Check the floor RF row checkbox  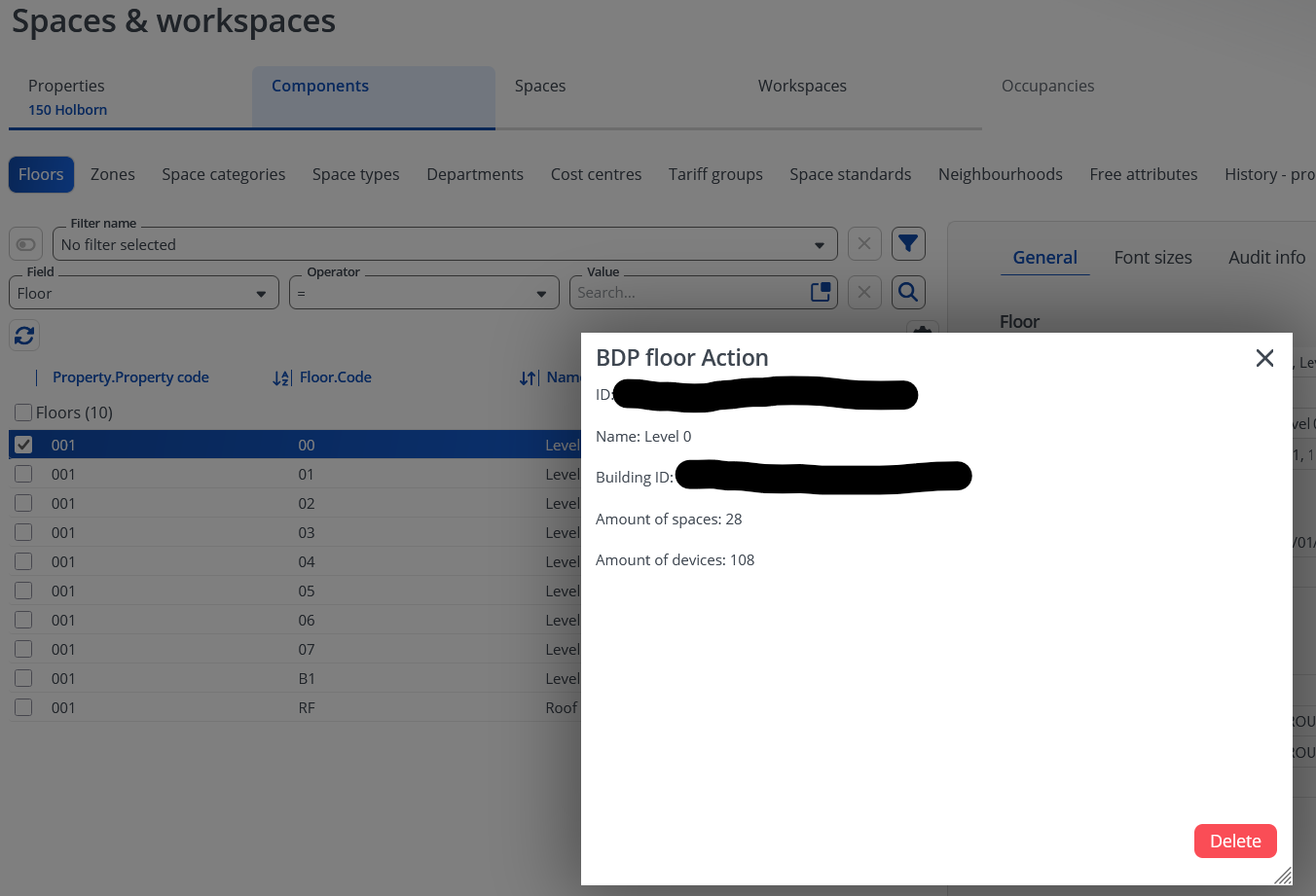tap(23, 707)
